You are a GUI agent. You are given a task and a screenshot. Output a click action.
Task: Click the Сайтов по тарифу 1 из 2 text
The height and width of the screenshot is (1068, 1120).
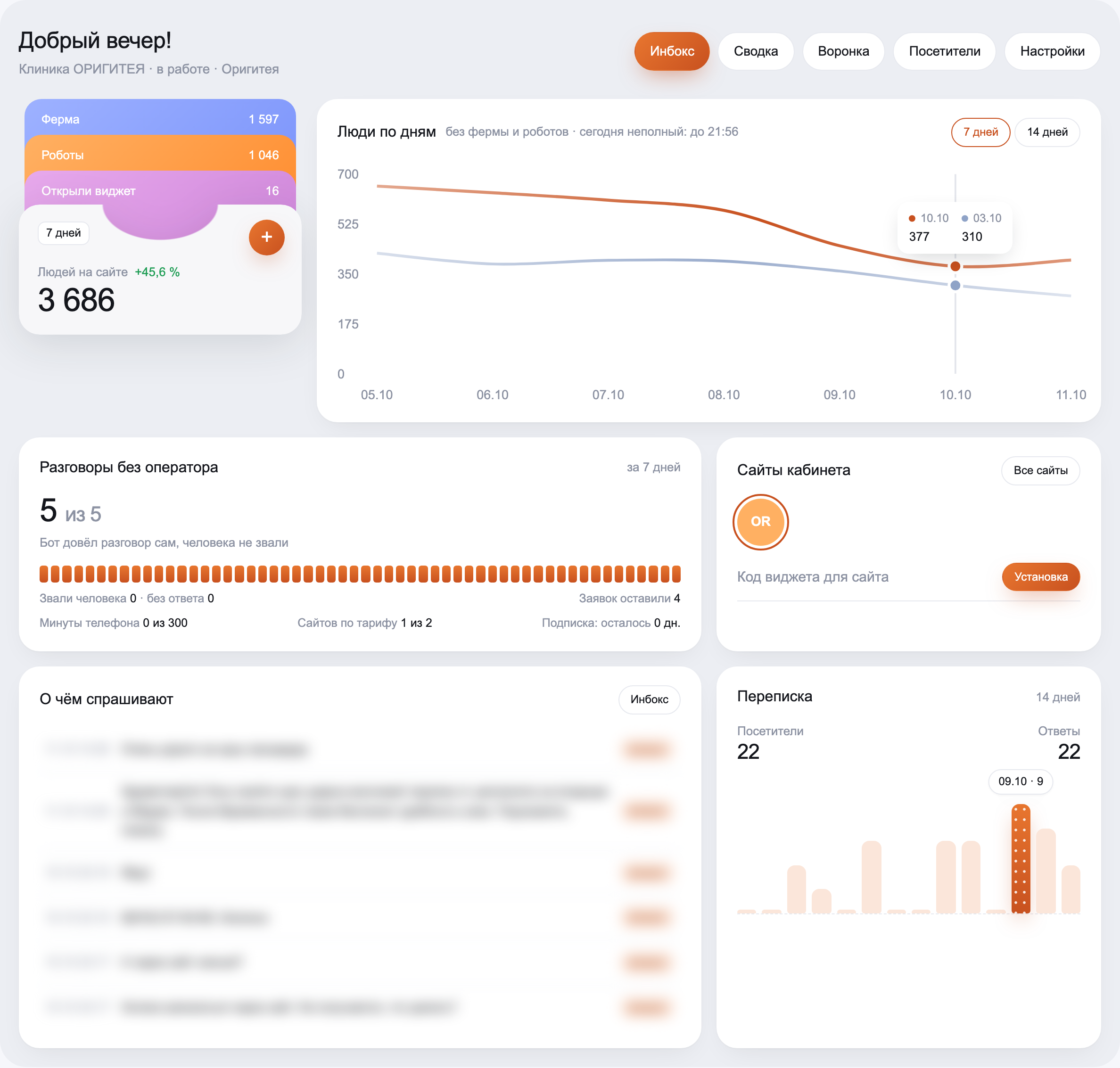point(364,623)
